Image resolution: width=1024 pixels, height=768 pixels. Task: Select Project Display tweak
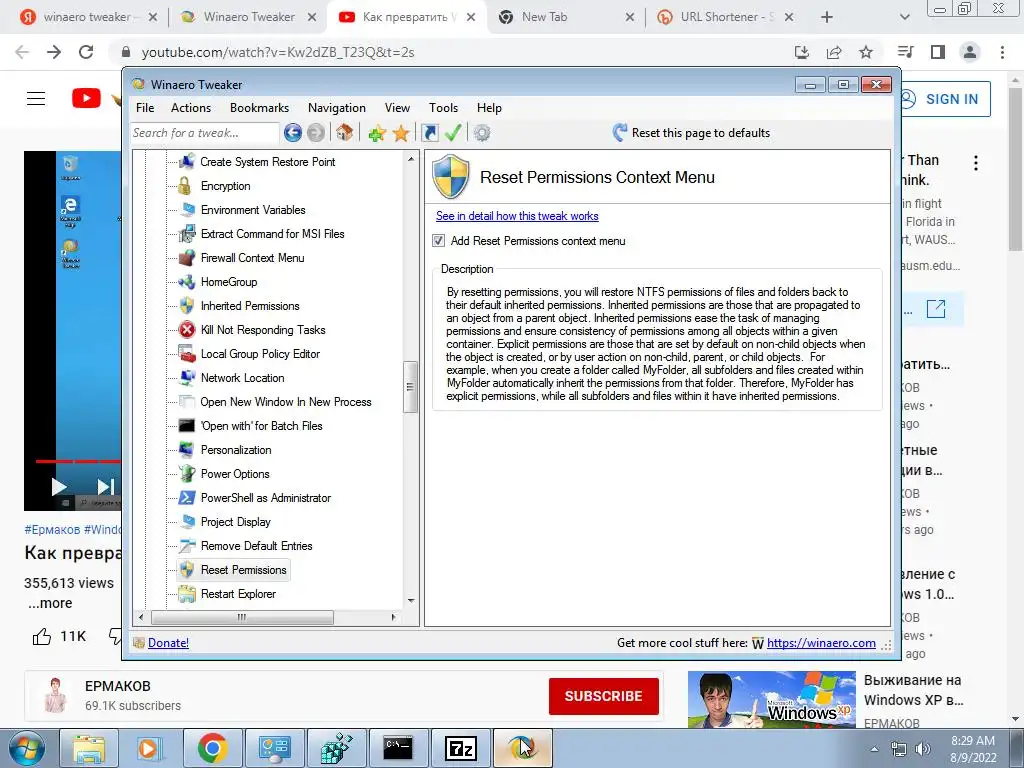pyautogui.click(x=236, y=522)
